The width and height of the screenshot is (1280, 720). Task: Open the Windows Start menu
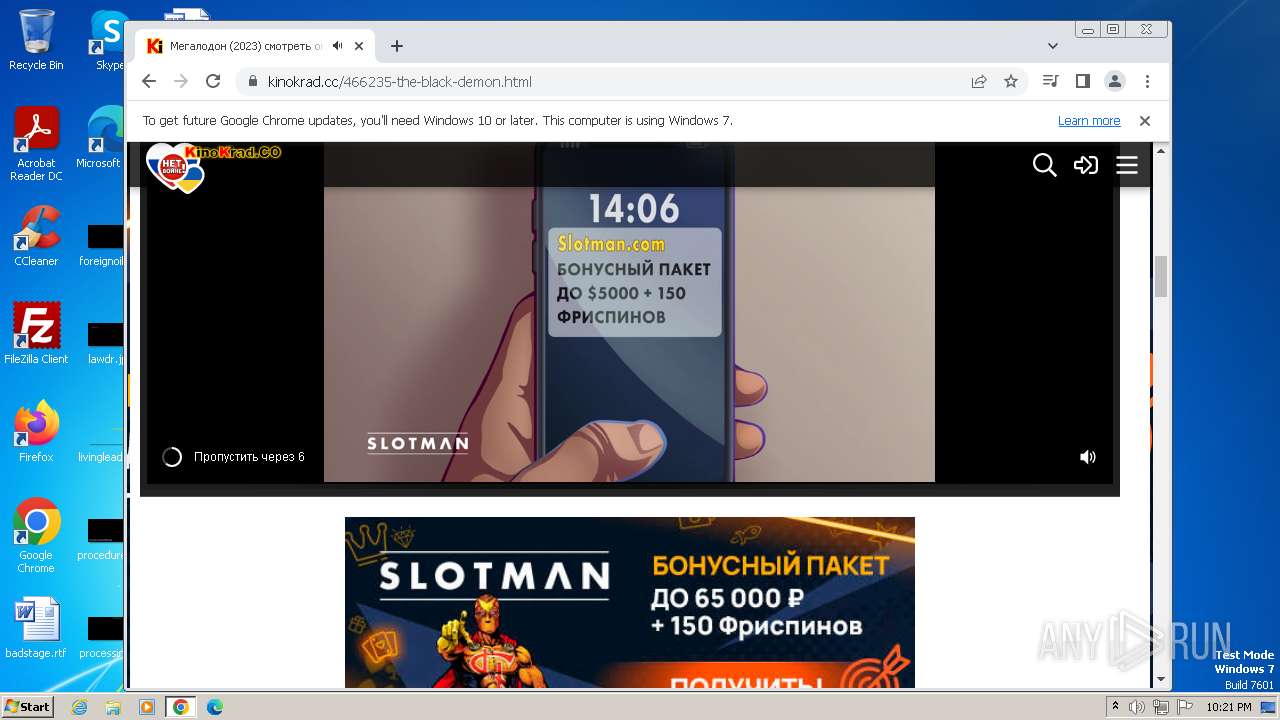(x=27, y=706)
